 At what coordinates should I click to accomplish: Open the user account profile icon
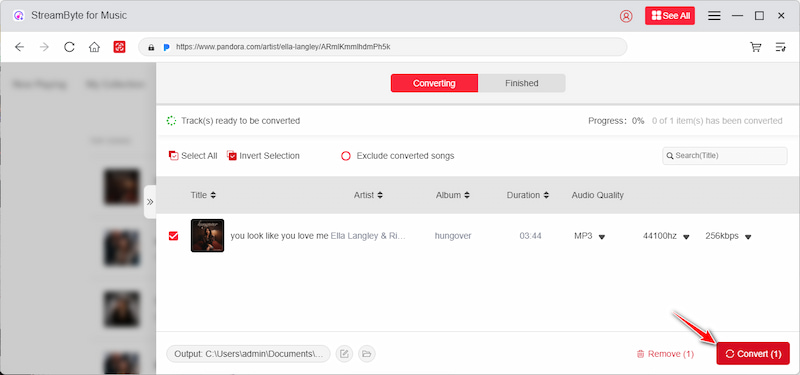coord(626,16)
